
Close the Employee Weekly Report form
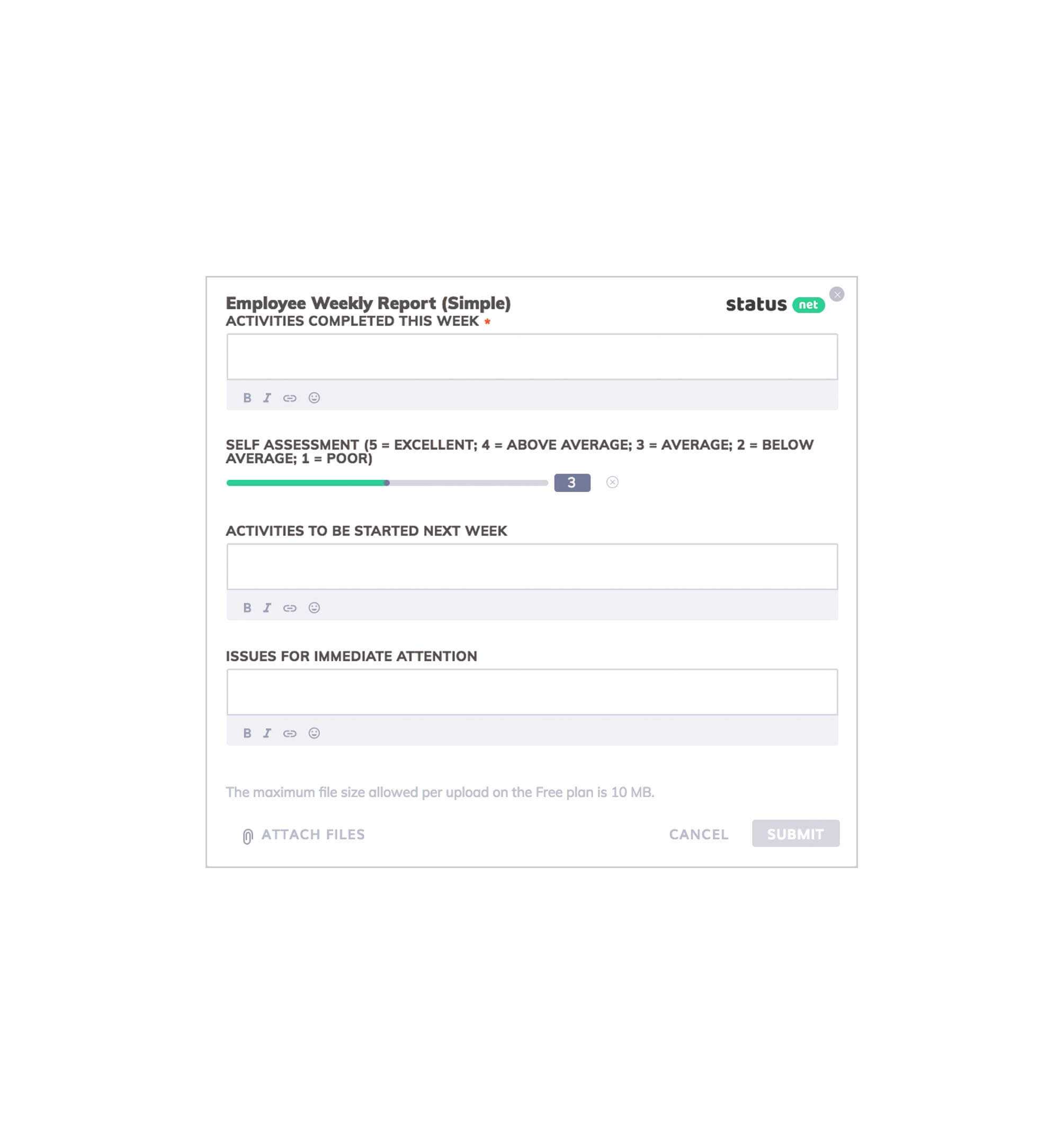coord(837,294)
